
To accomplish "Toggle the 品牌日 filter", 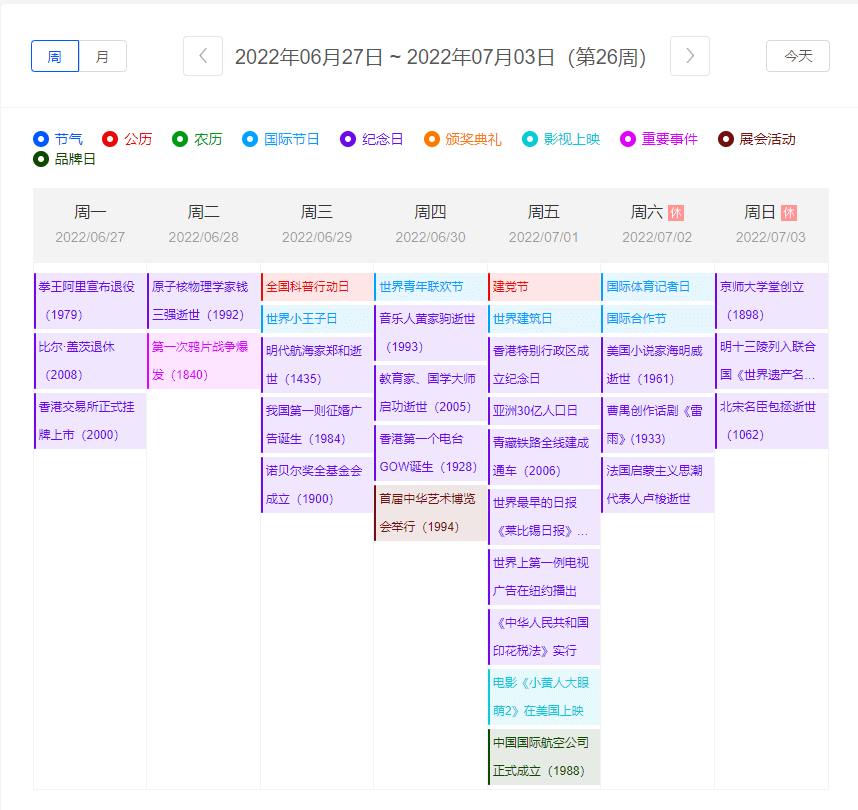I will [x=41, y=159].
